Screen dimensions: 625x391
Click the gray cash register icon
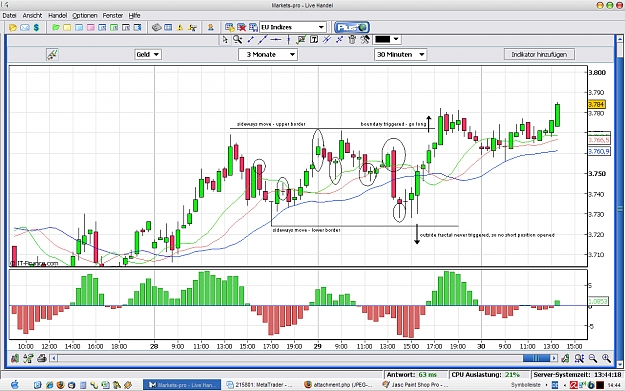[157, 28]
